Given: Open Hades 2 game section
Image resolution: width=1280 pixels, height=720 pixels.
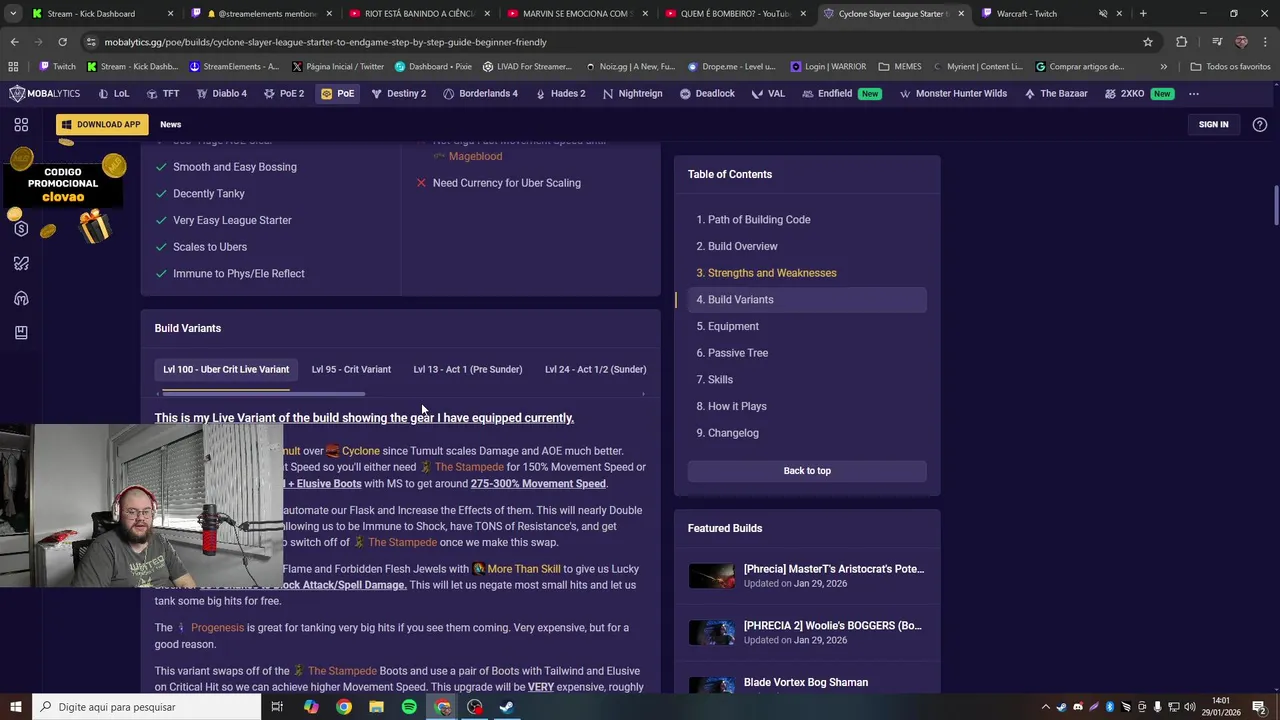Looking at the screenshot, I should click(x=560, y=93).
